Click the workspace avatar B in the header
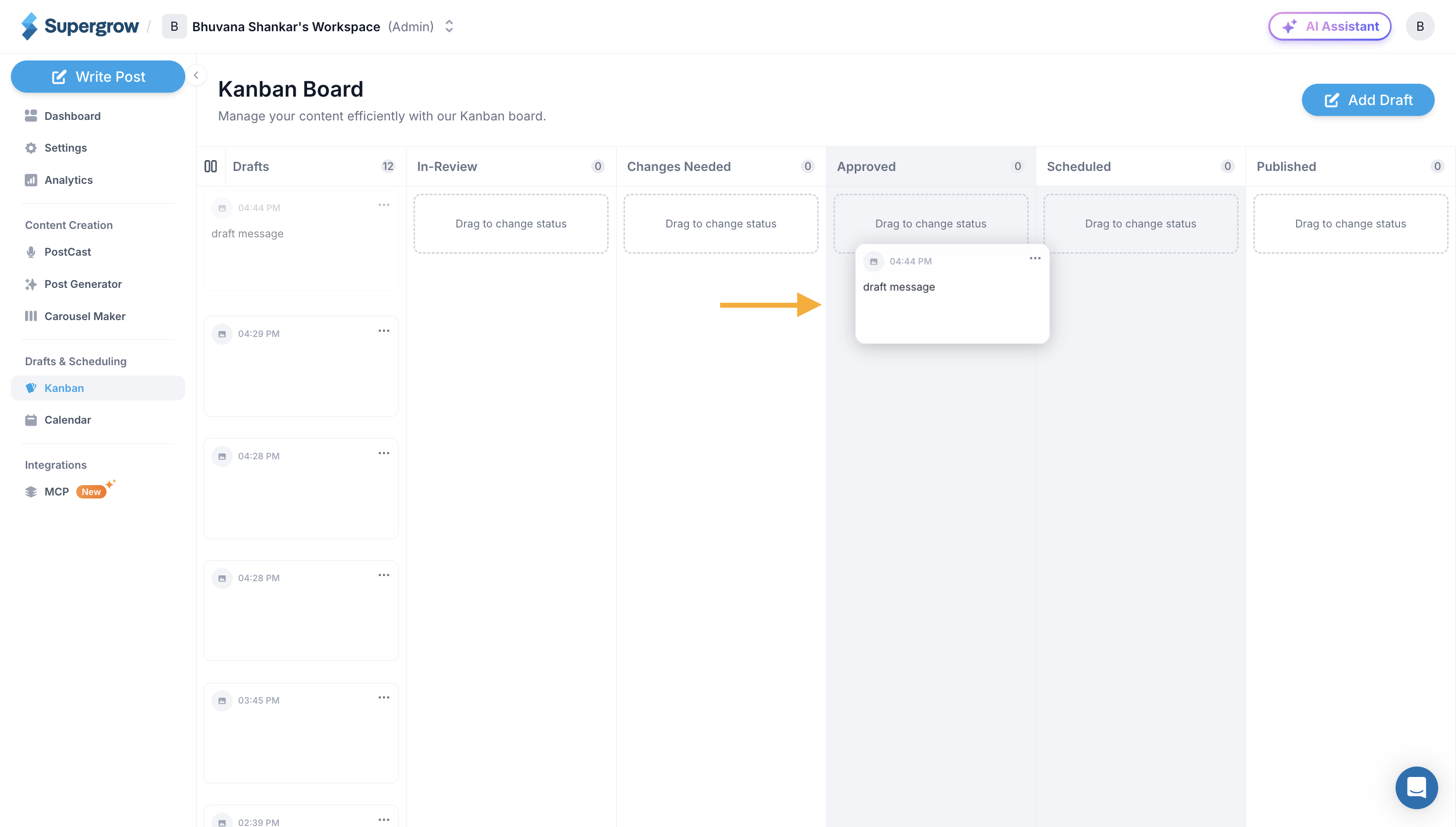Image resolution: width=1456 pixels, height=827 pixels. tap(174, 26)
